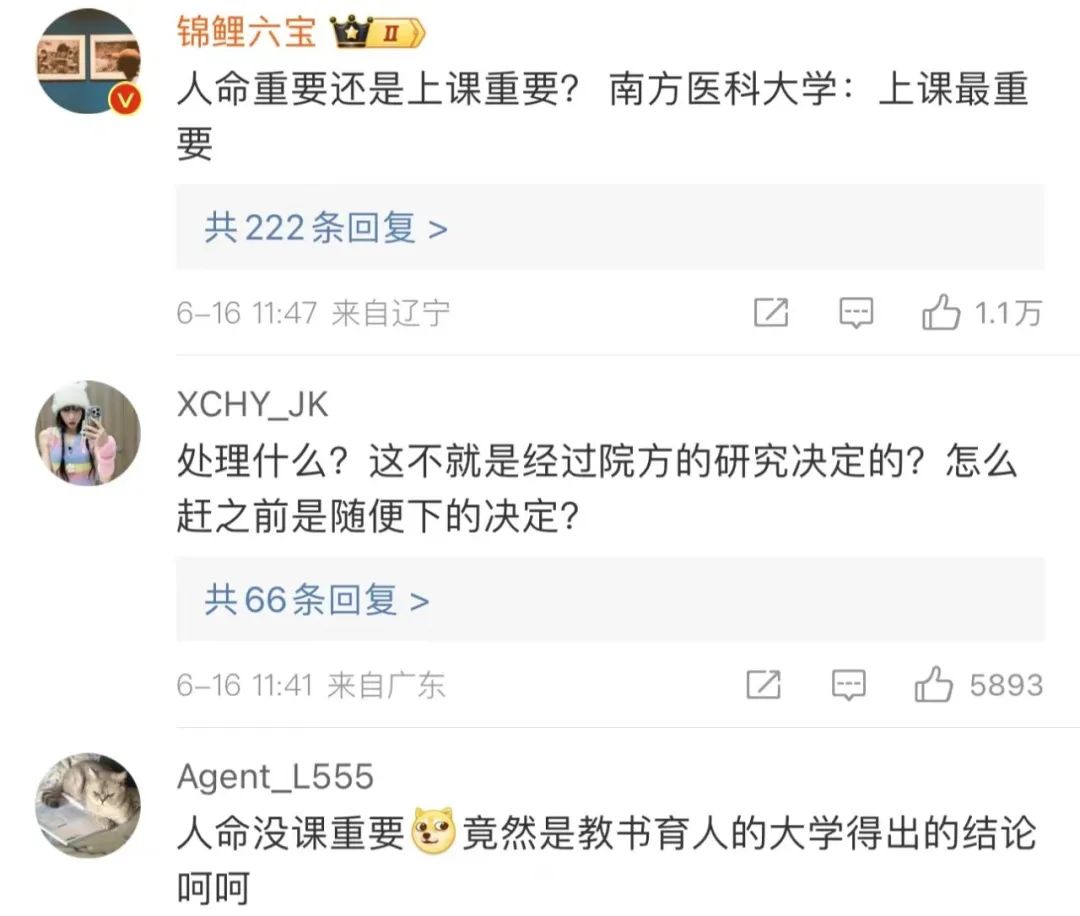1080x916 pixels.
Task: Share 锦鲤六宝's comment via repost icon
Action: point(771,313)
